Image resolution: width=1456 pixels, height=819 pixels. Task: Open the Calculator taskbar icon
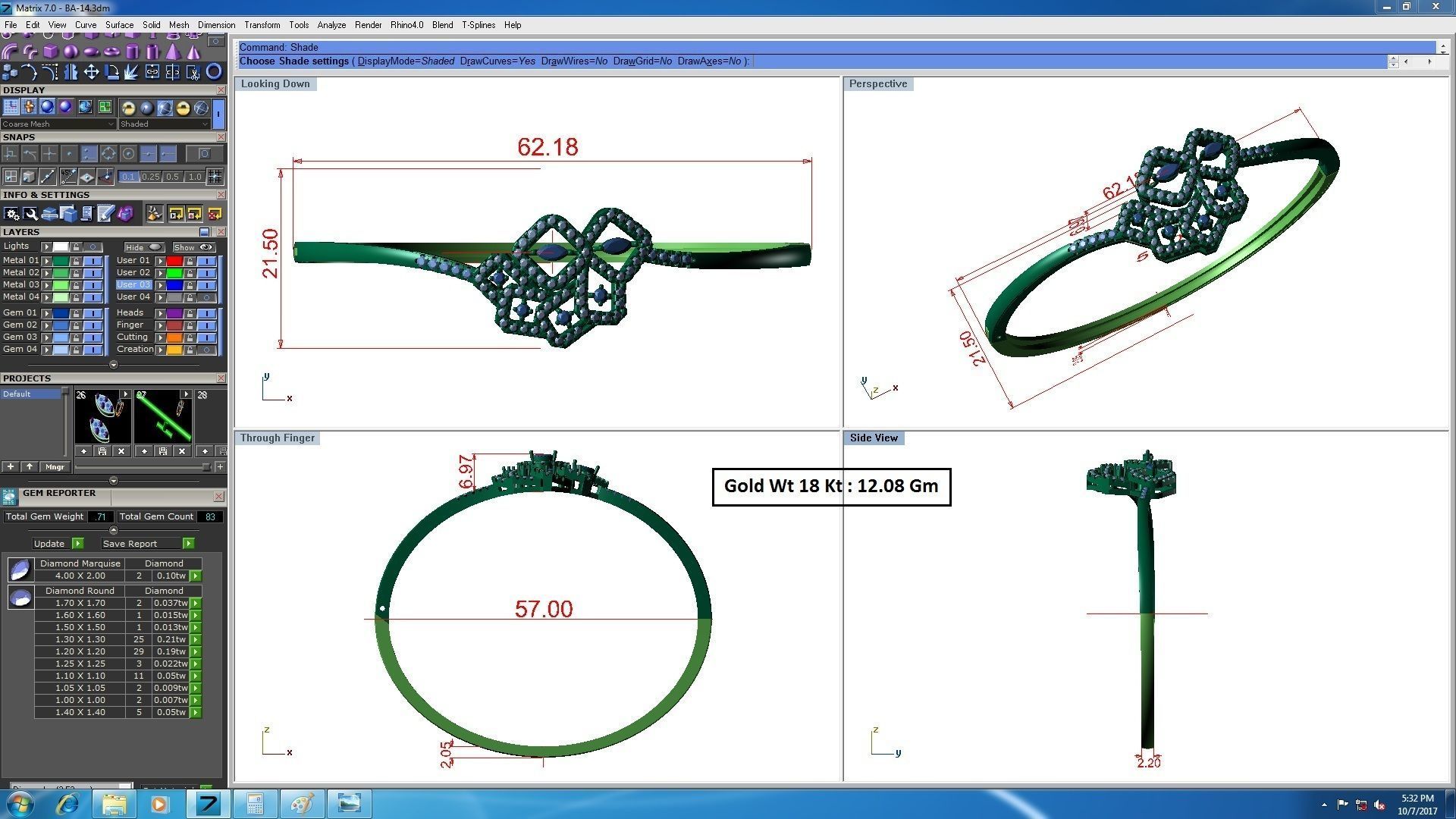254,803
